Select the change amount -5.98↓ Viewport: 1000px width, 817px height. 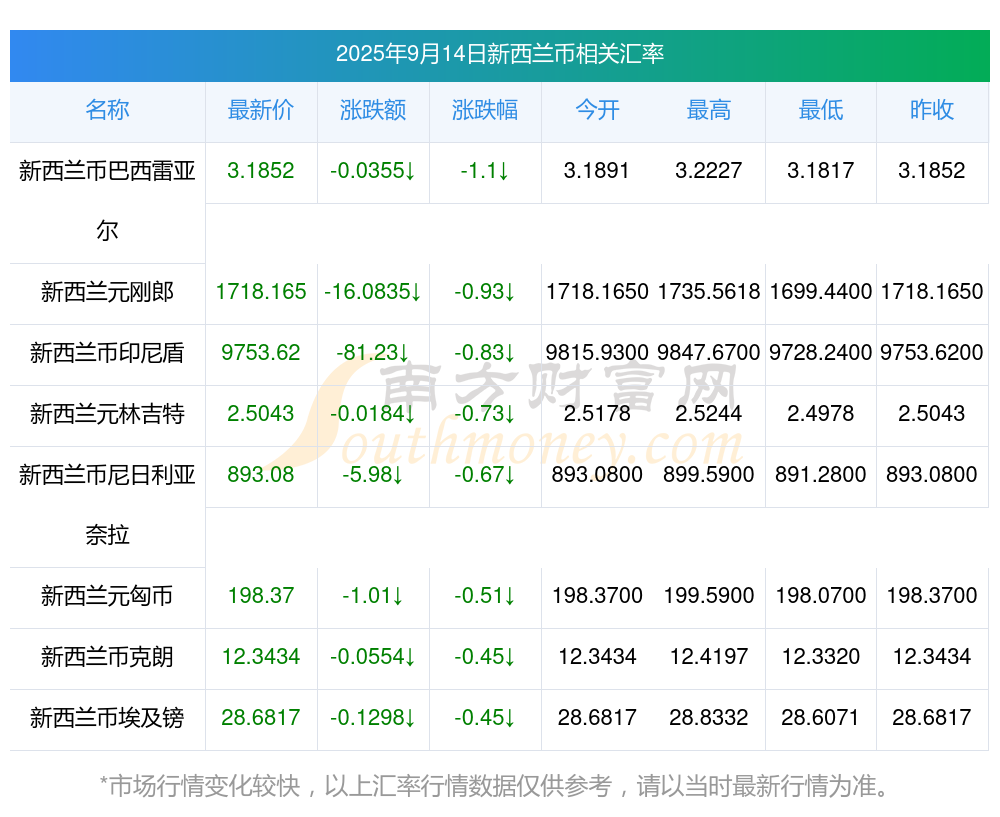click(x=373, y=474)
